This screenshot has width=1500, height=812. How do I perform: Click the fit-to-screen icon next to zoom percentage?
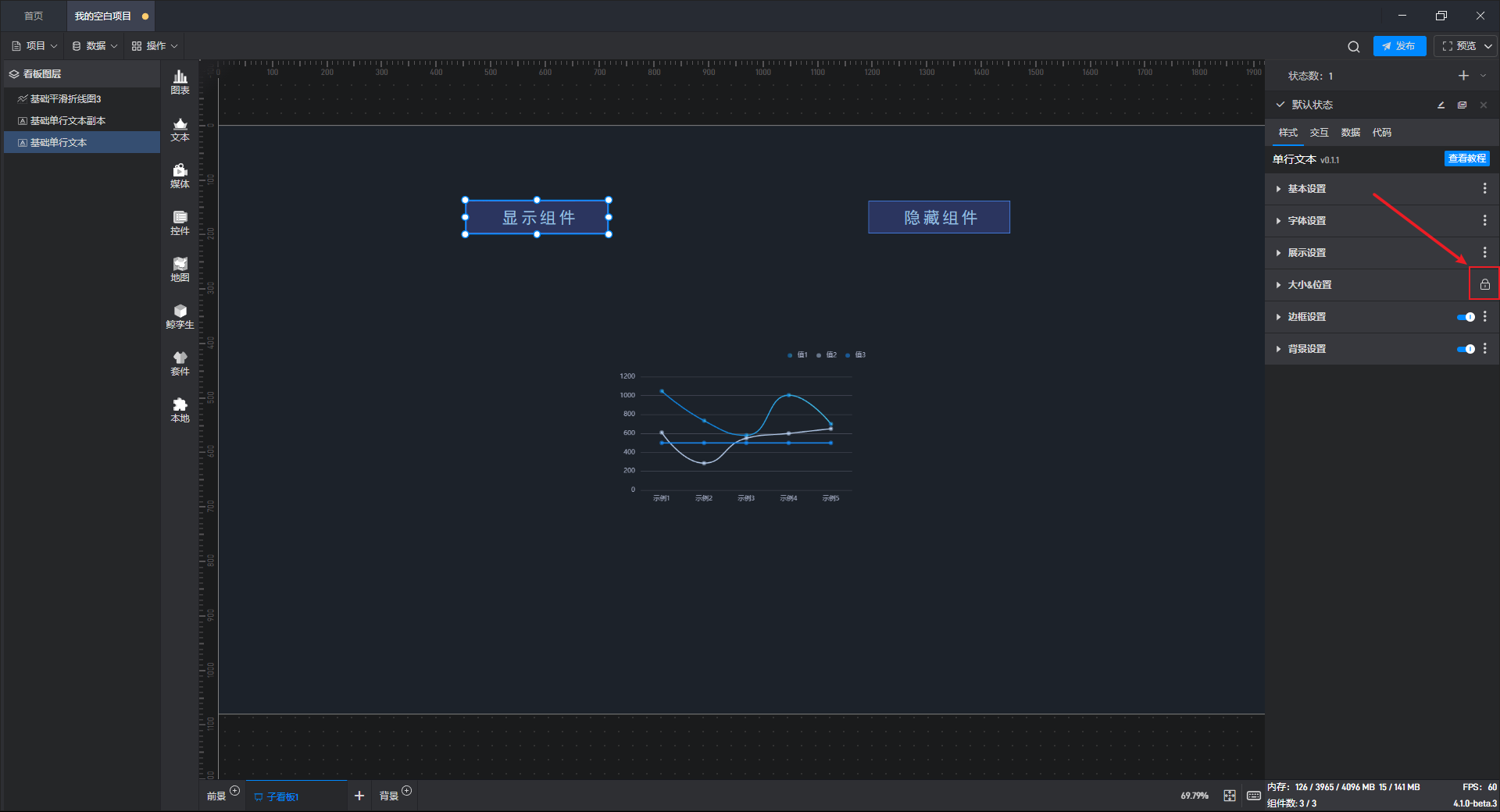tap(1230, 796)
